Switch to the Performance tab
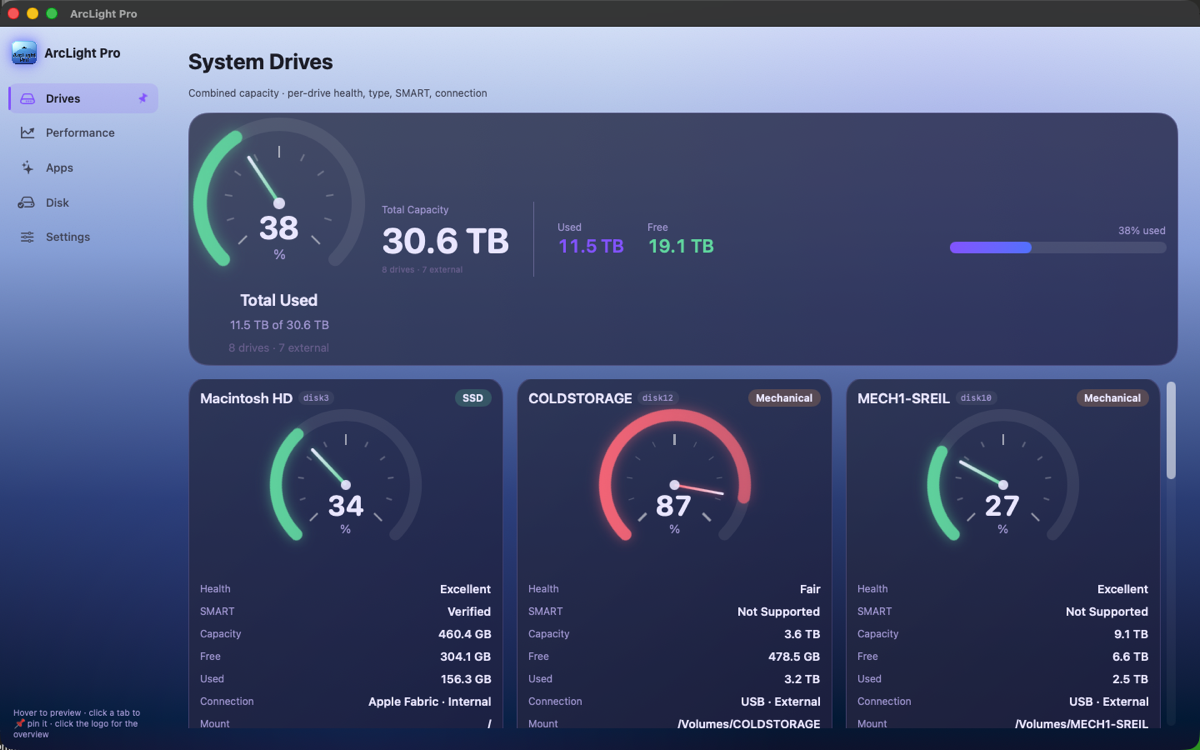Screen dimensions: 1200x750 coord(83,133)
